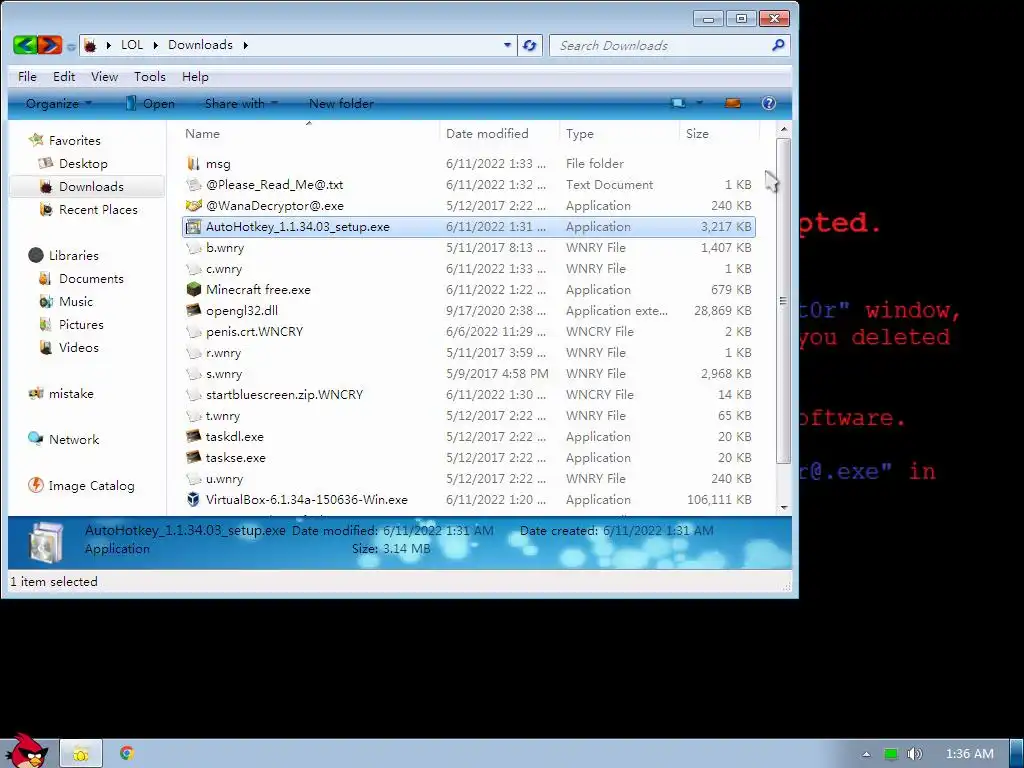Select Libraries in navigation pane

73,255
